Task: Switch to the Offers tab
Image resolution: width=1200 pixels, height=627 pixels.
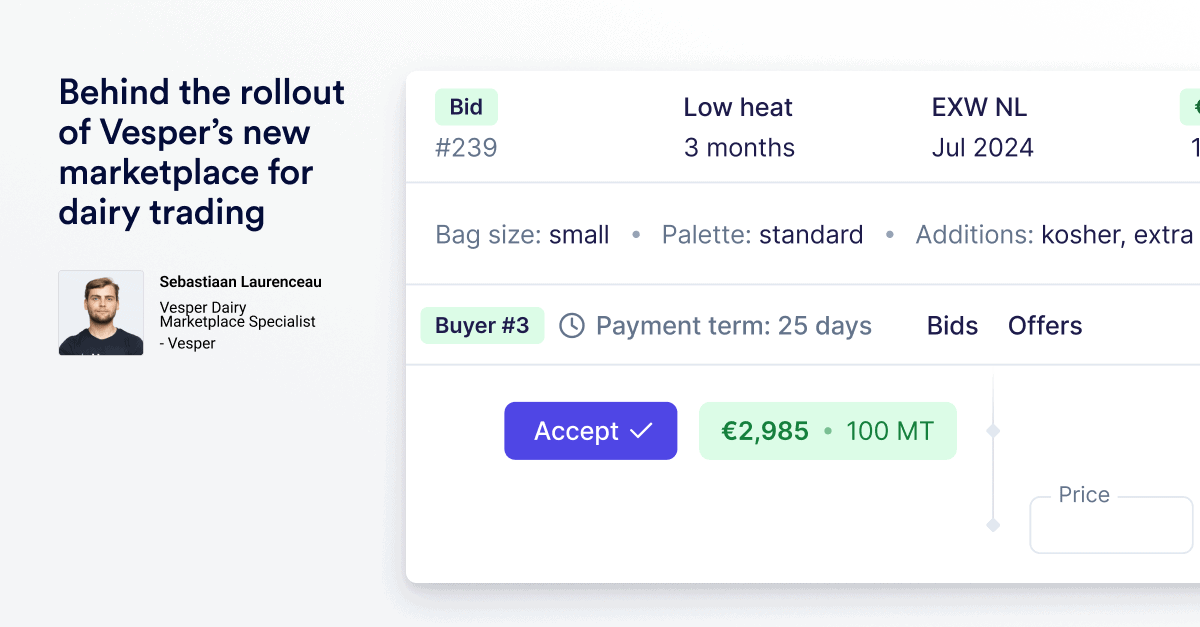Action: [1045, 326]
